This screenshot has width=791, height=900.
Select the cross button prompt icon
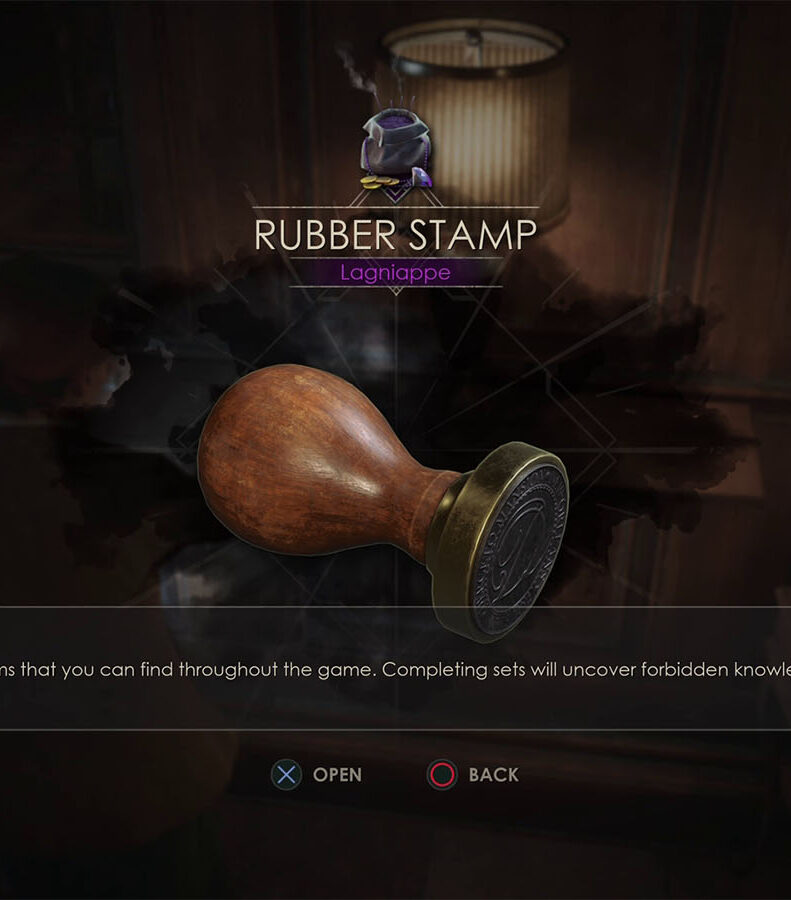[x=286, y=774]
